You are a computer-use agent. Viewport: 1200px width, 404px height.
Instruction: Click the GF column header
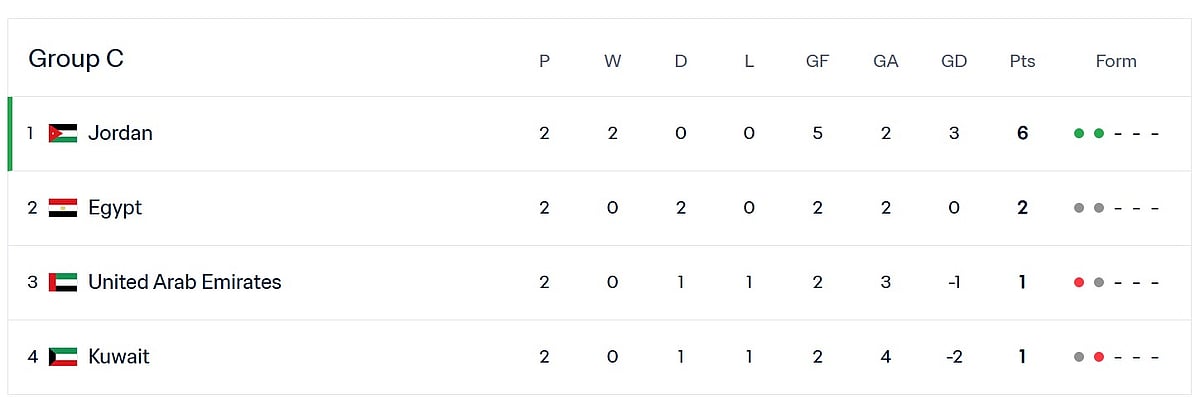coord(817,61)
